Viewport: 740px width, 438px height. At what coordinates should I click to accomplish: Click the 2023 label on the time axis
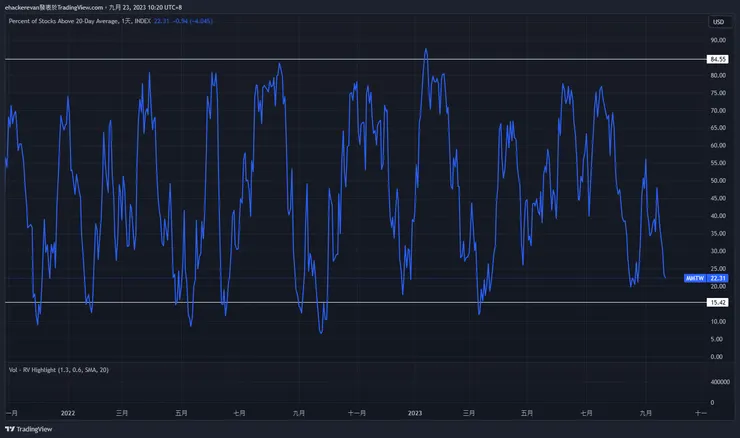(x=415, y=413)
